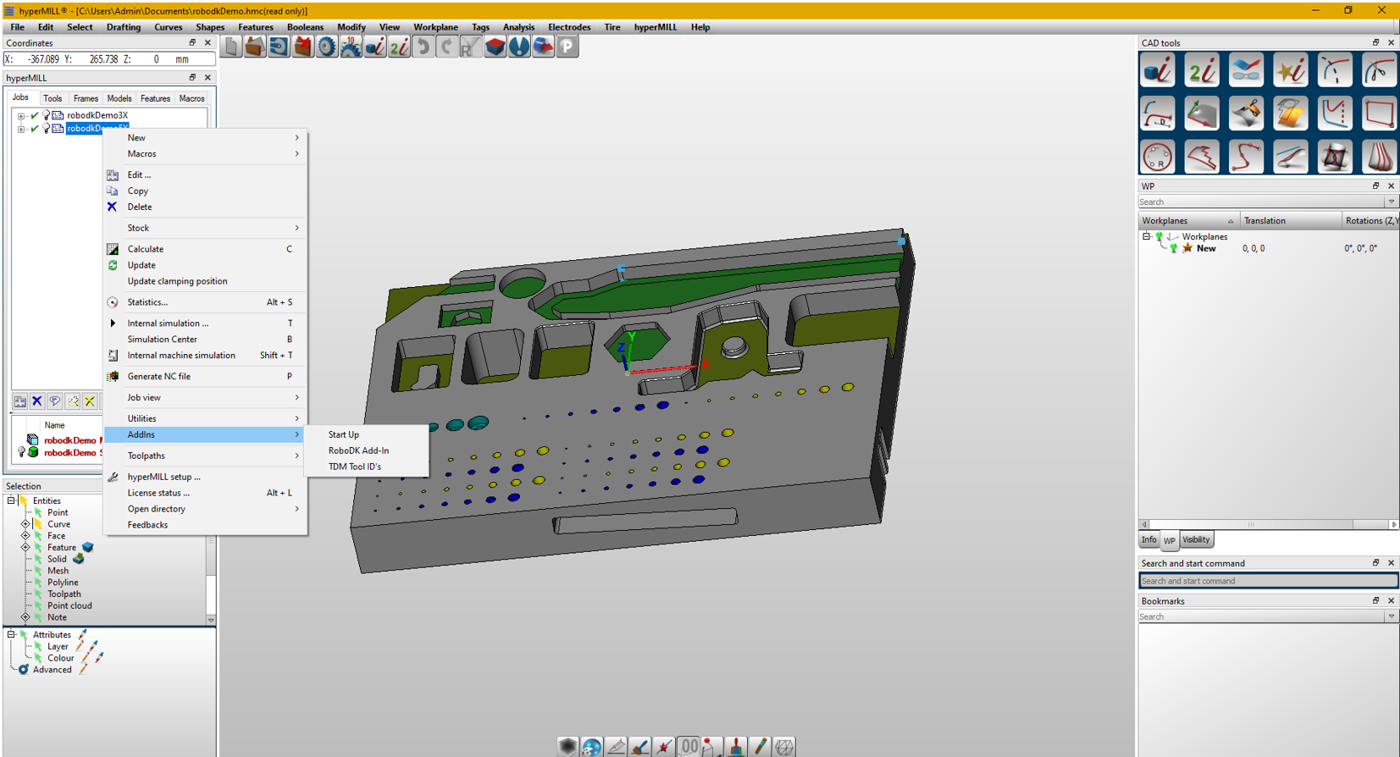Open the Analysis menu

pos(519,27)
